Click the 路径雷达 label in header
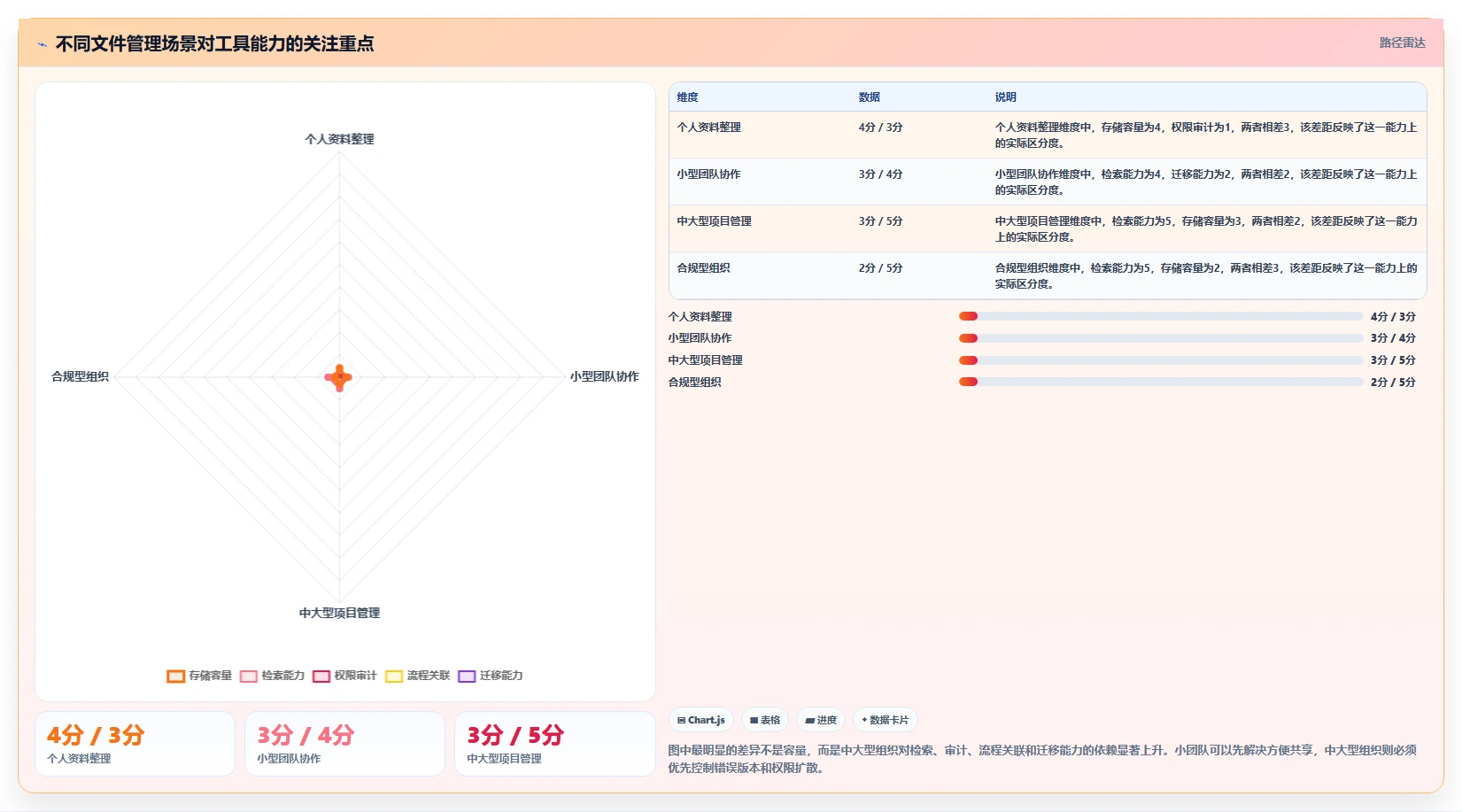Viewport: 1462px width, 812px height. pos(1403,43)
